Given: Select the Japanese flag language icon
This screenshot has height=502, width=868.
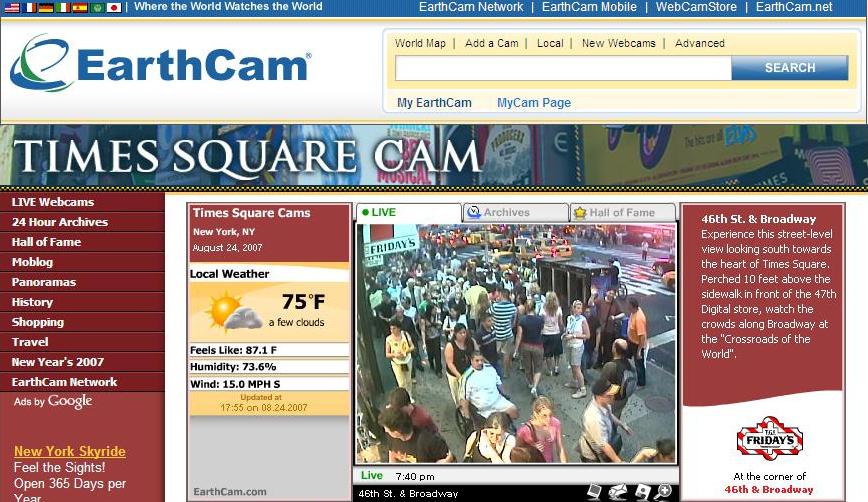Looking at the screenshot, I should tap(113, 7).
